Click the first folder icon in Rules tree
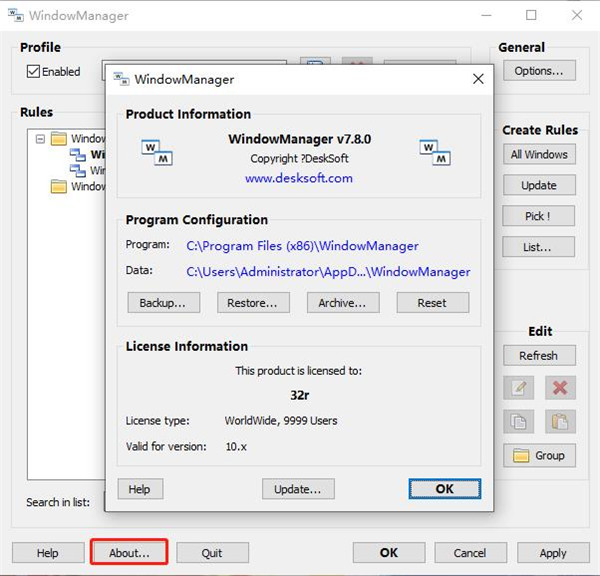This screenshot has width=600, height=576. tap(59, 139)
